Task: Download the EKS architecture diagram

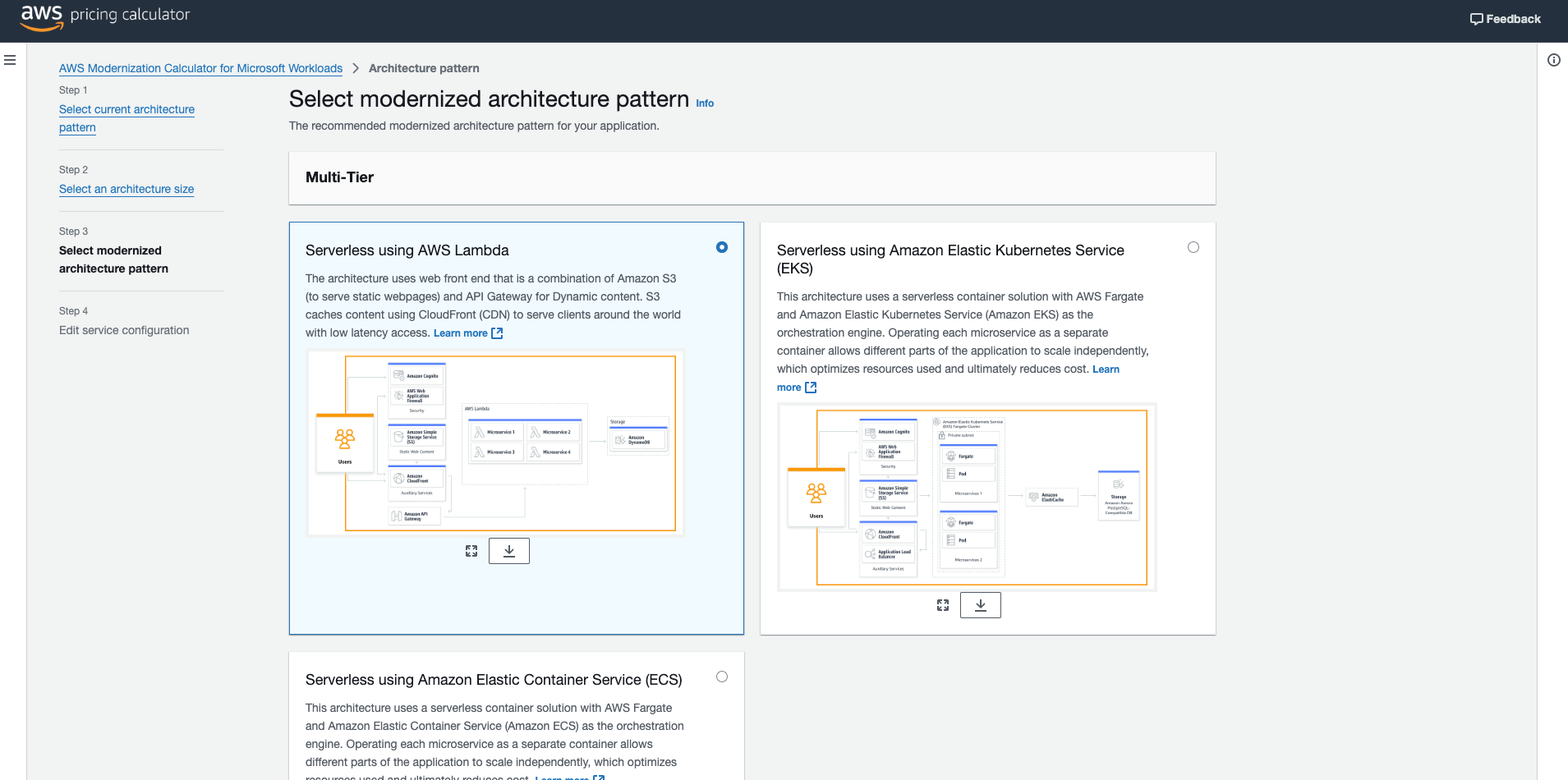Action: coord(981,605)
